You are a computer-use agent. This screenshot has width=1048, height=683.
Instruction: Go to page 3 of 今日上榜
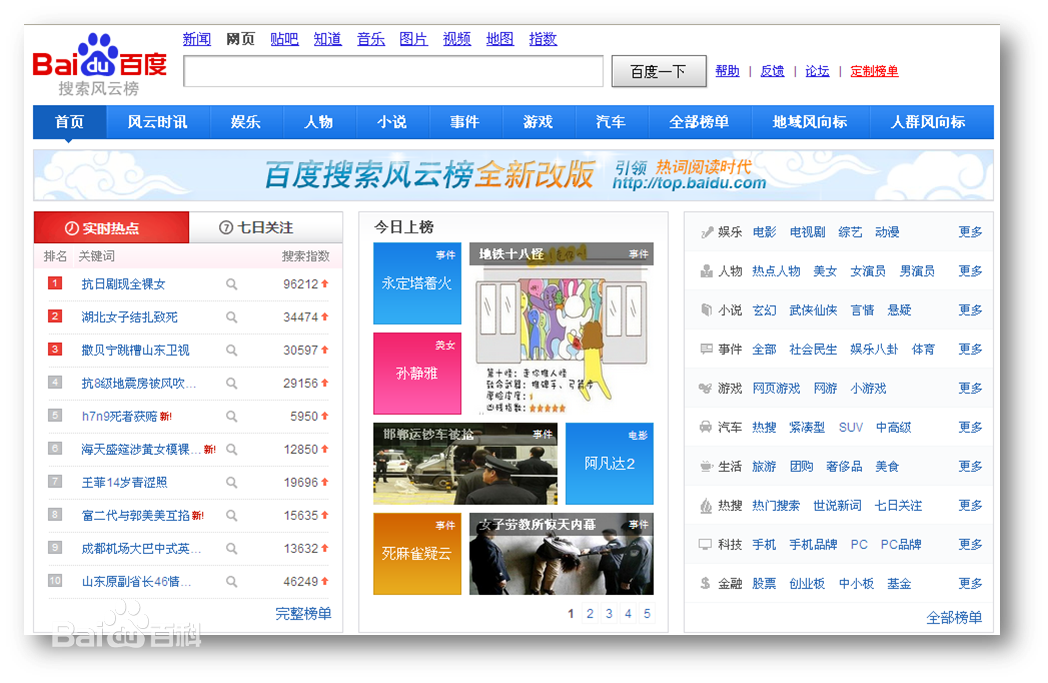[609, 614]
